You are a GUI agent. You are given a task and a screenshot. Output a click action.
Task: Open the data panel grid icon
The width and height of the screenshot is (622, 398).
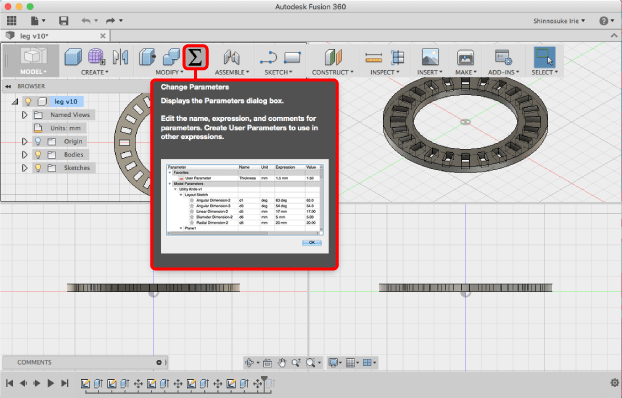(x=12, y=21)
